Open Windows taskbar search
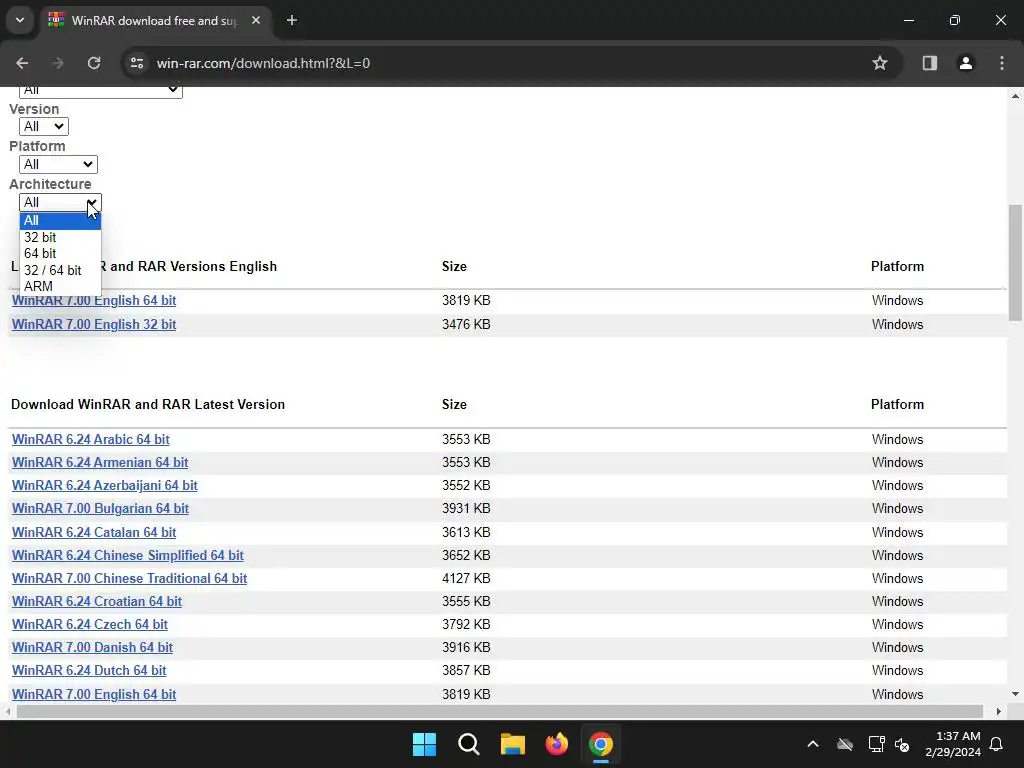This screenshot has width=1024, height=768. (x=468, y=744)
